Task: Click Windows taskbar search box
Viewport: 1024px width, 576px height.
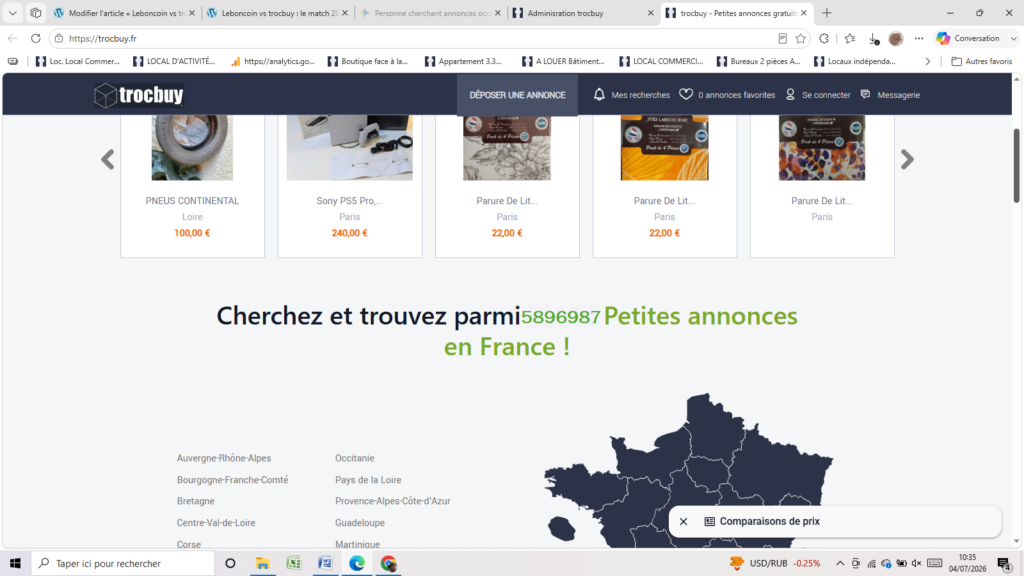Action: [123, 563]
